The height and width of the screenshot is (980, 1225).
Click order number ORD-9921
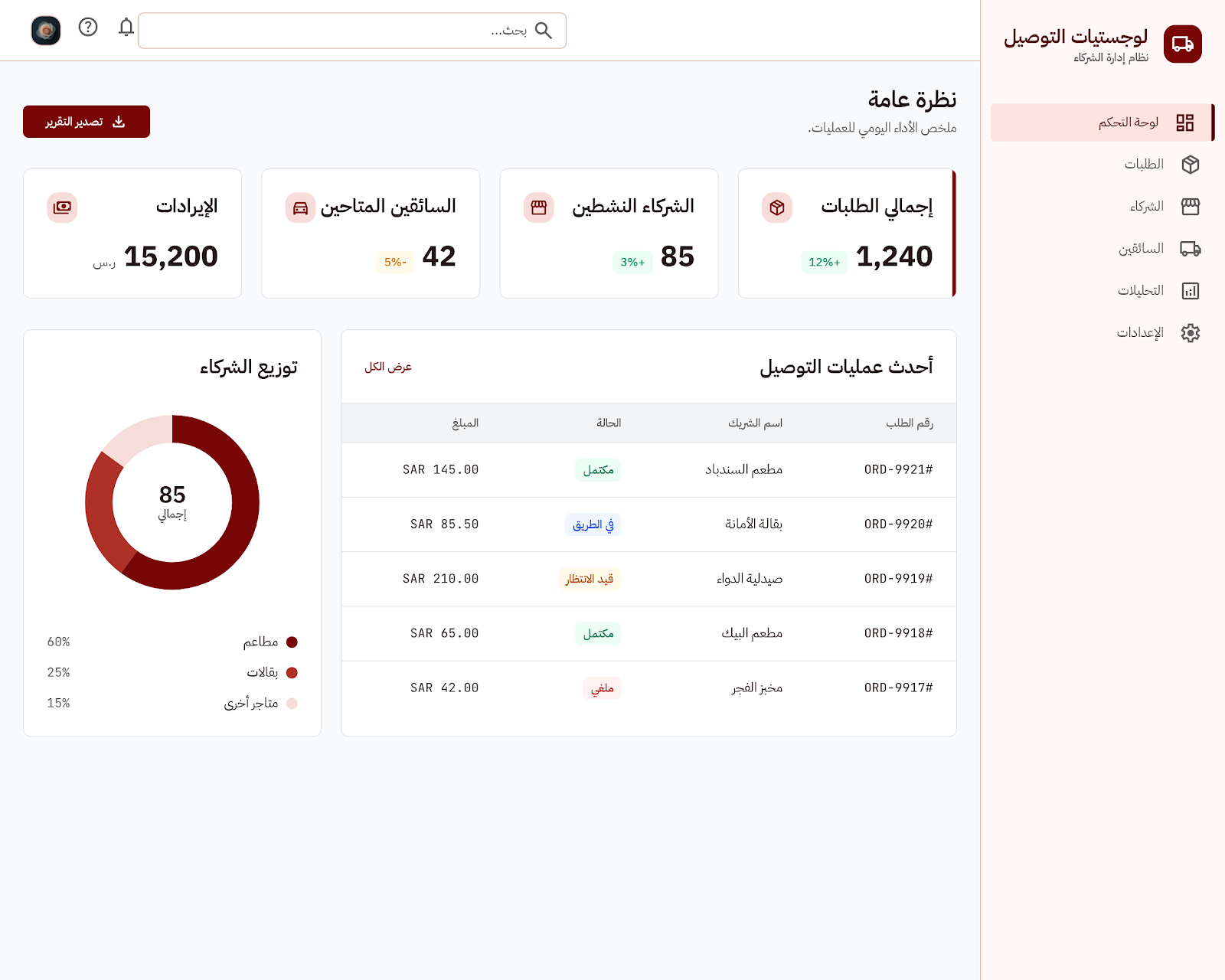click(898, 469)
